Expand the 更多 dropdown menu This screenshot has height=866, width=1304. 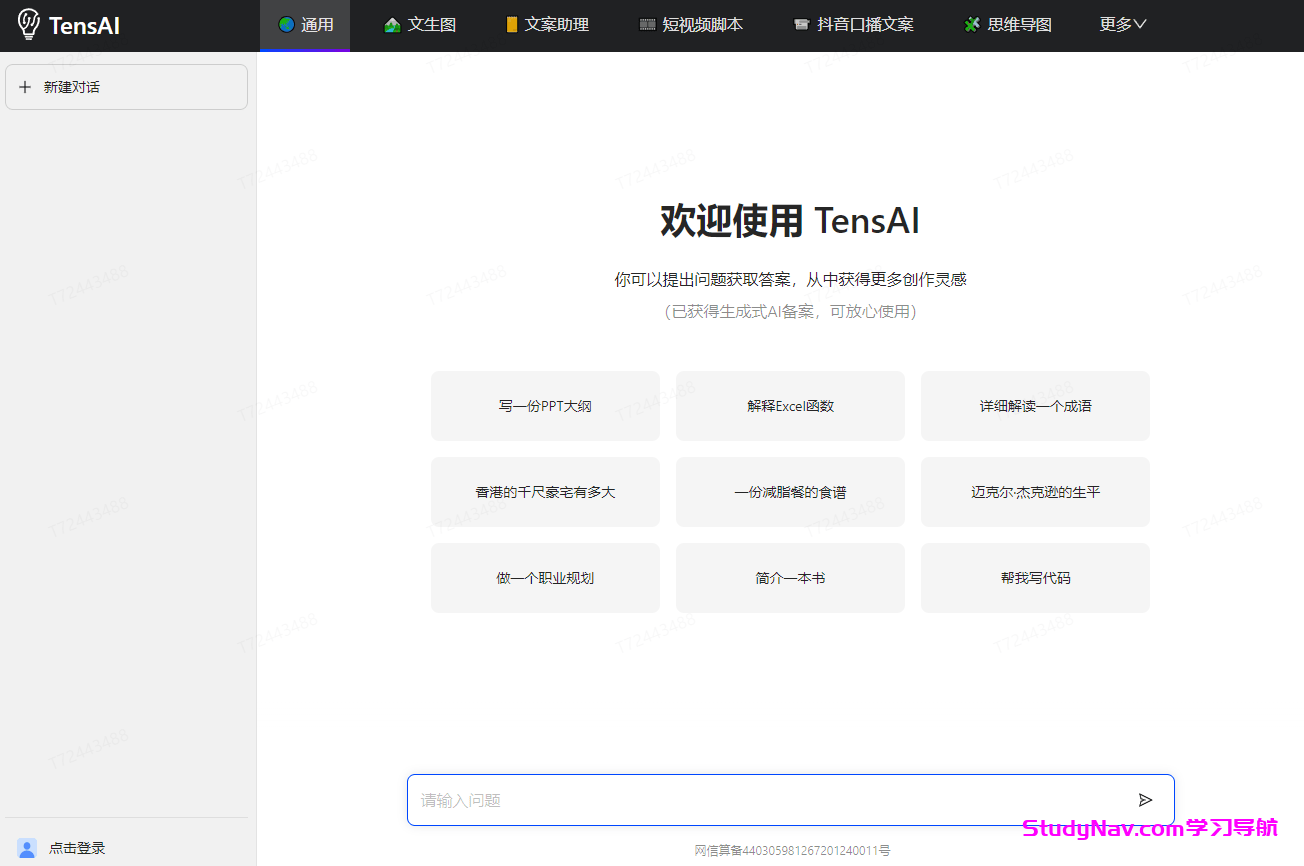pyautogui.click(x=1122, y=25)
